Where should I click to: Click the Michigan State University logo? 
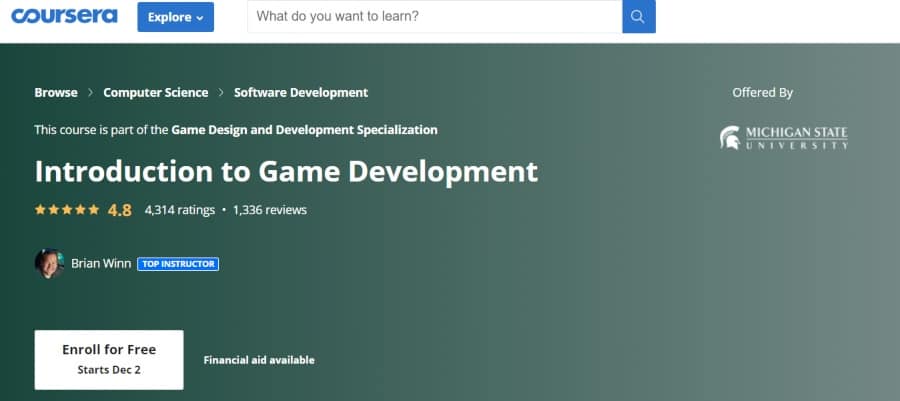pyautogui.click(x=783, y=138)
